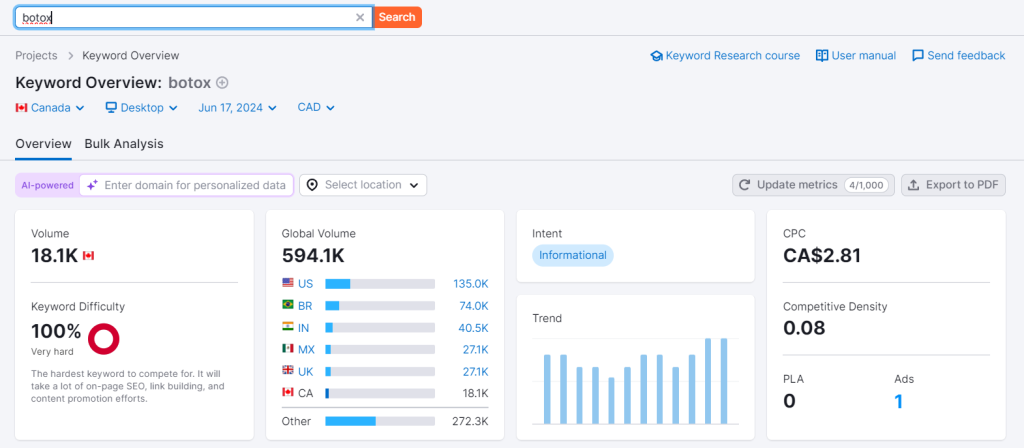Click the User manual book icon

tap(822, 56)
